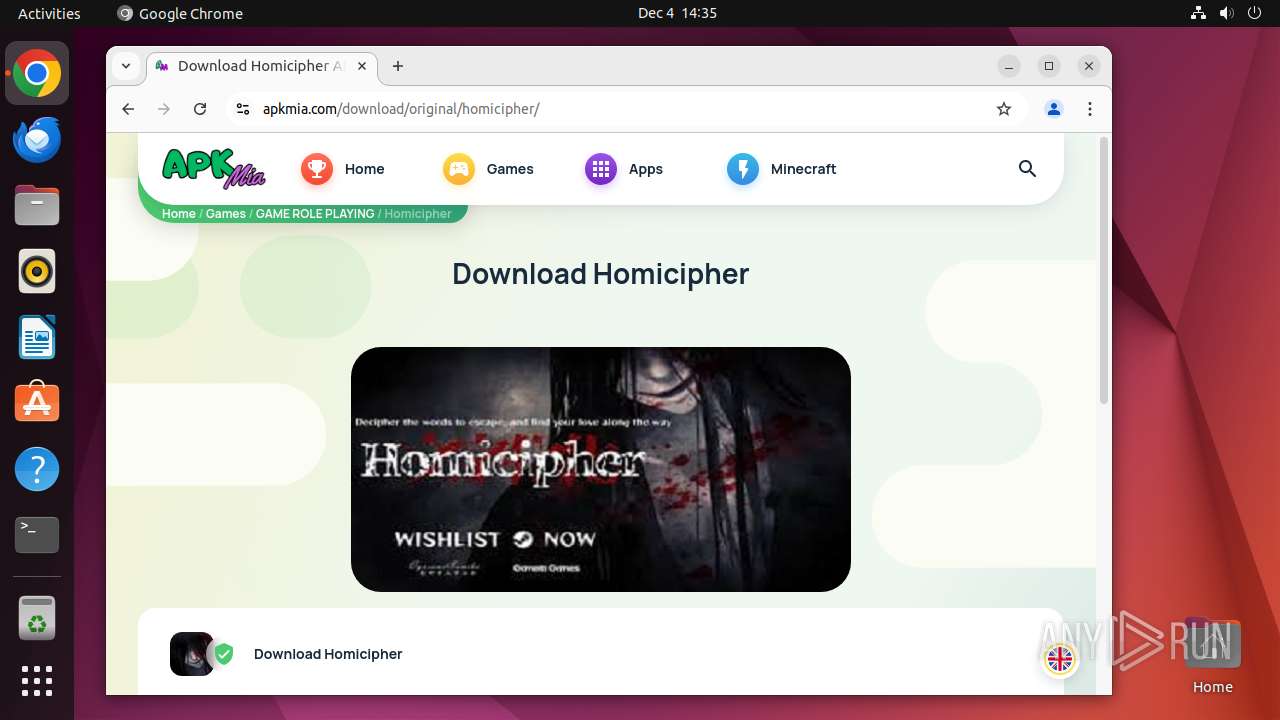This screenshot has height=720, width=1280.
Task: Click Homicipher breadcrumb text
Action: click(x=418, y=214)
